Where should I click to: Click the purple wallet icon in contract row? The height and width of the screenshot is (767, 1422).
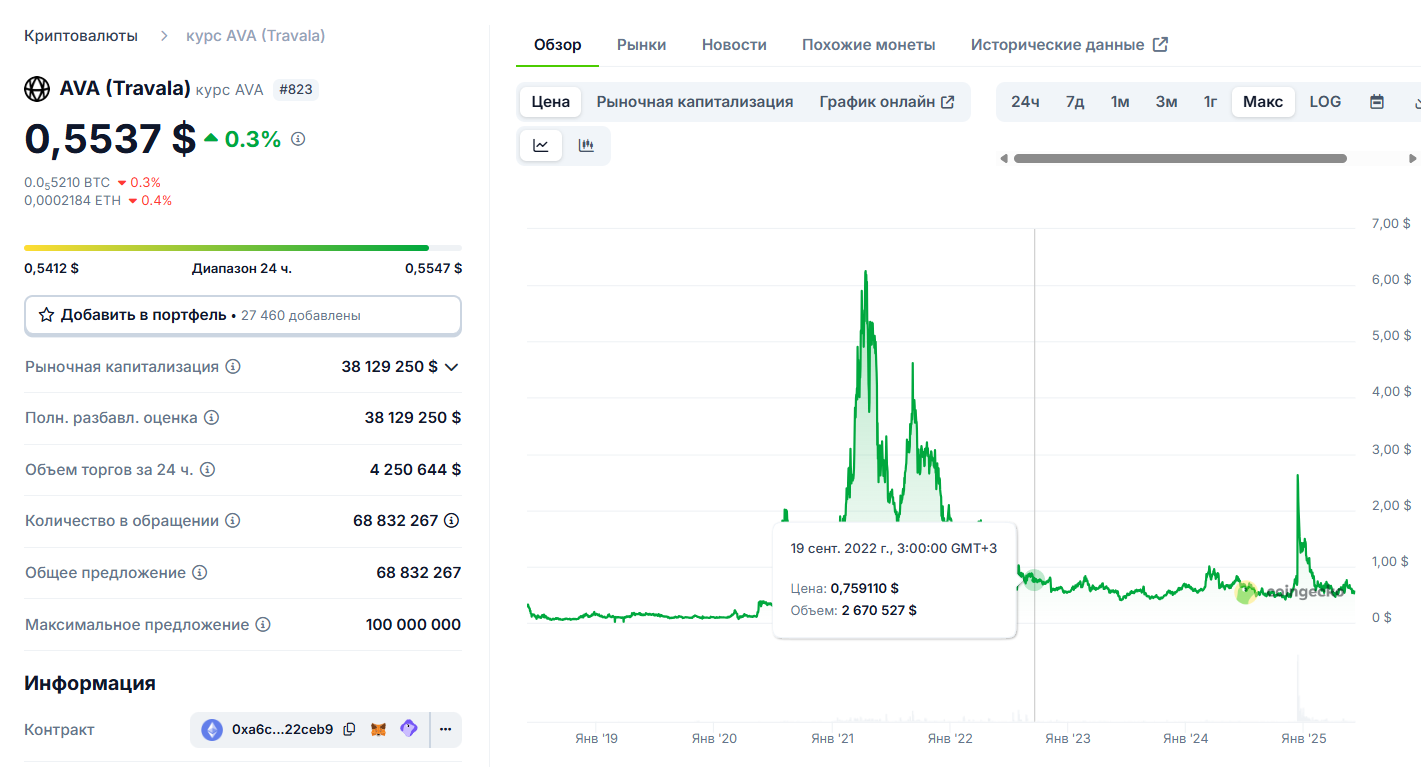pos(408,730)
